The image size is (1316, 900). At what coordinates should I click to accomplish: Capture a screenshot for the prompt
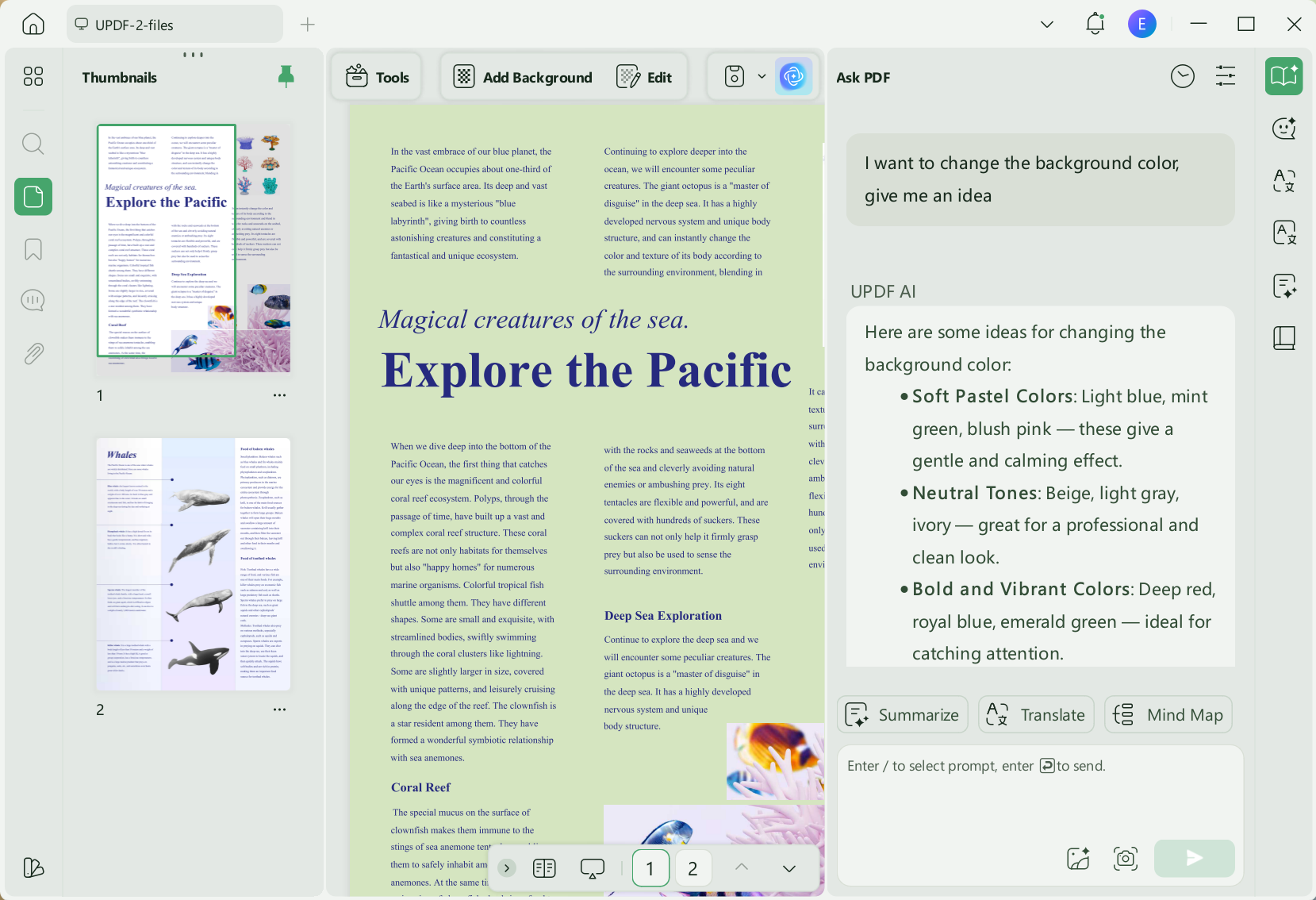pyautogui.click(x=1126, y=858)
